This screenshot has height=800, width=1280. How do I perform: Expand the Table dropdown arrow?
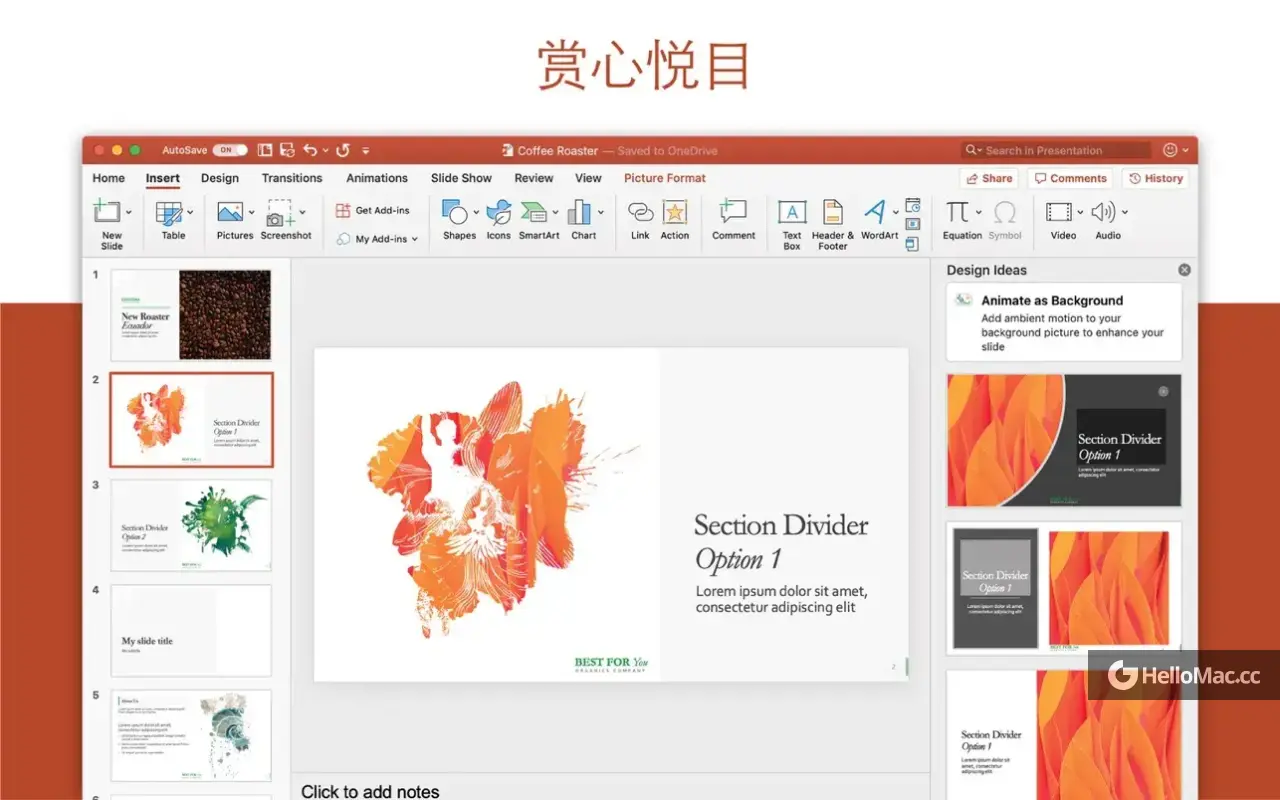tap(190, 212)
